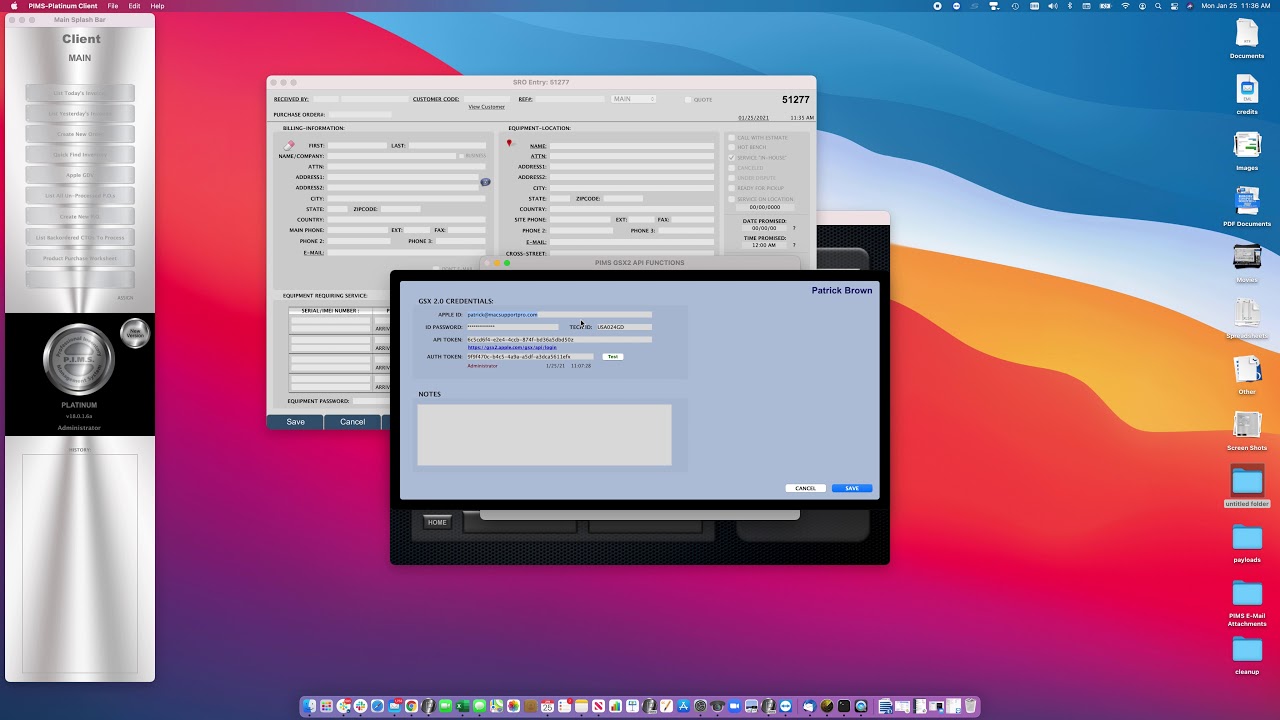Click inside the NOTES text area

(544, 434)
